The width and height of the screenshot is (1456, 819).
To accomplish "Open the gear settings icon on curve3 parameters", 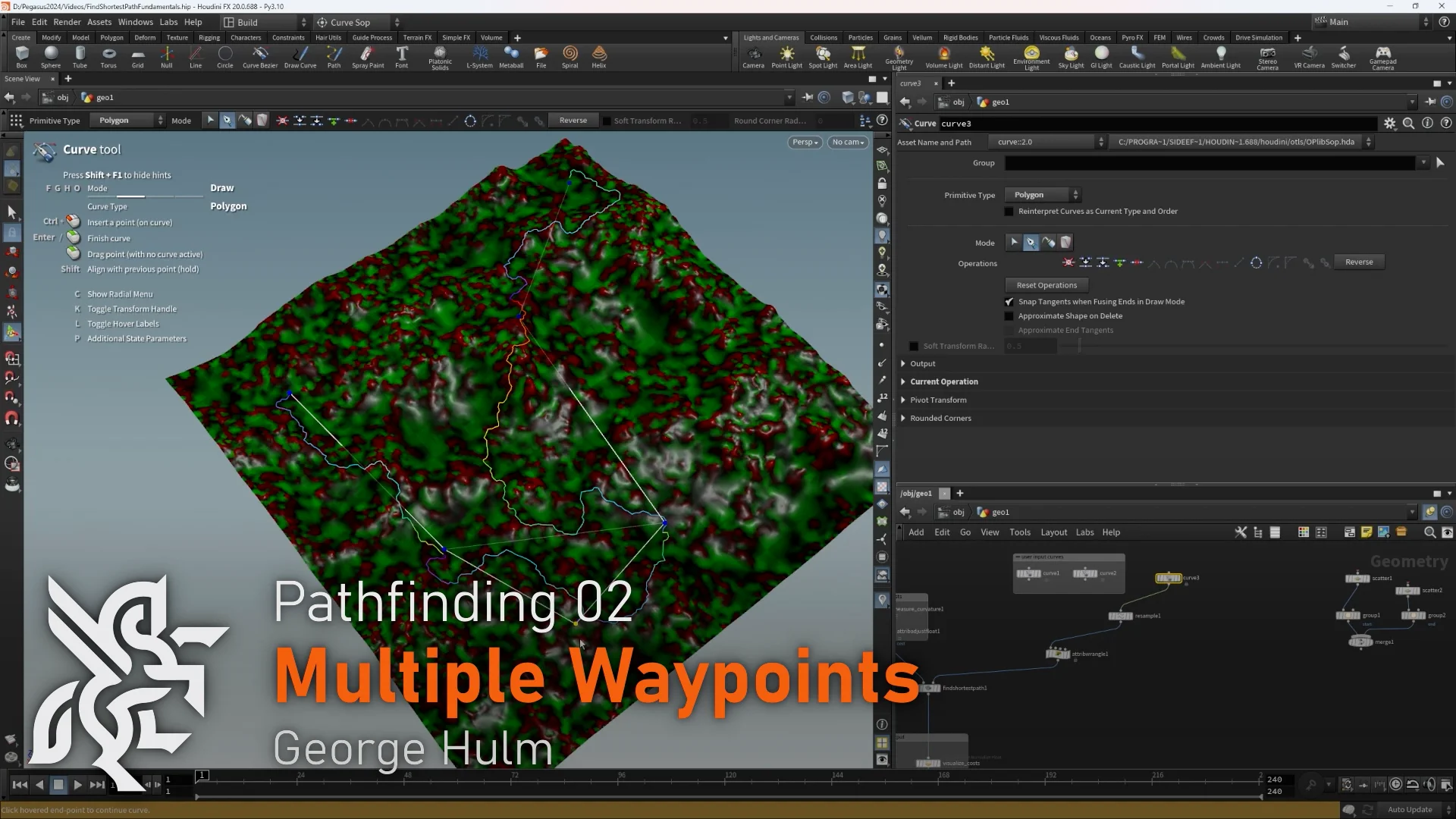I will pos(1390,123).
